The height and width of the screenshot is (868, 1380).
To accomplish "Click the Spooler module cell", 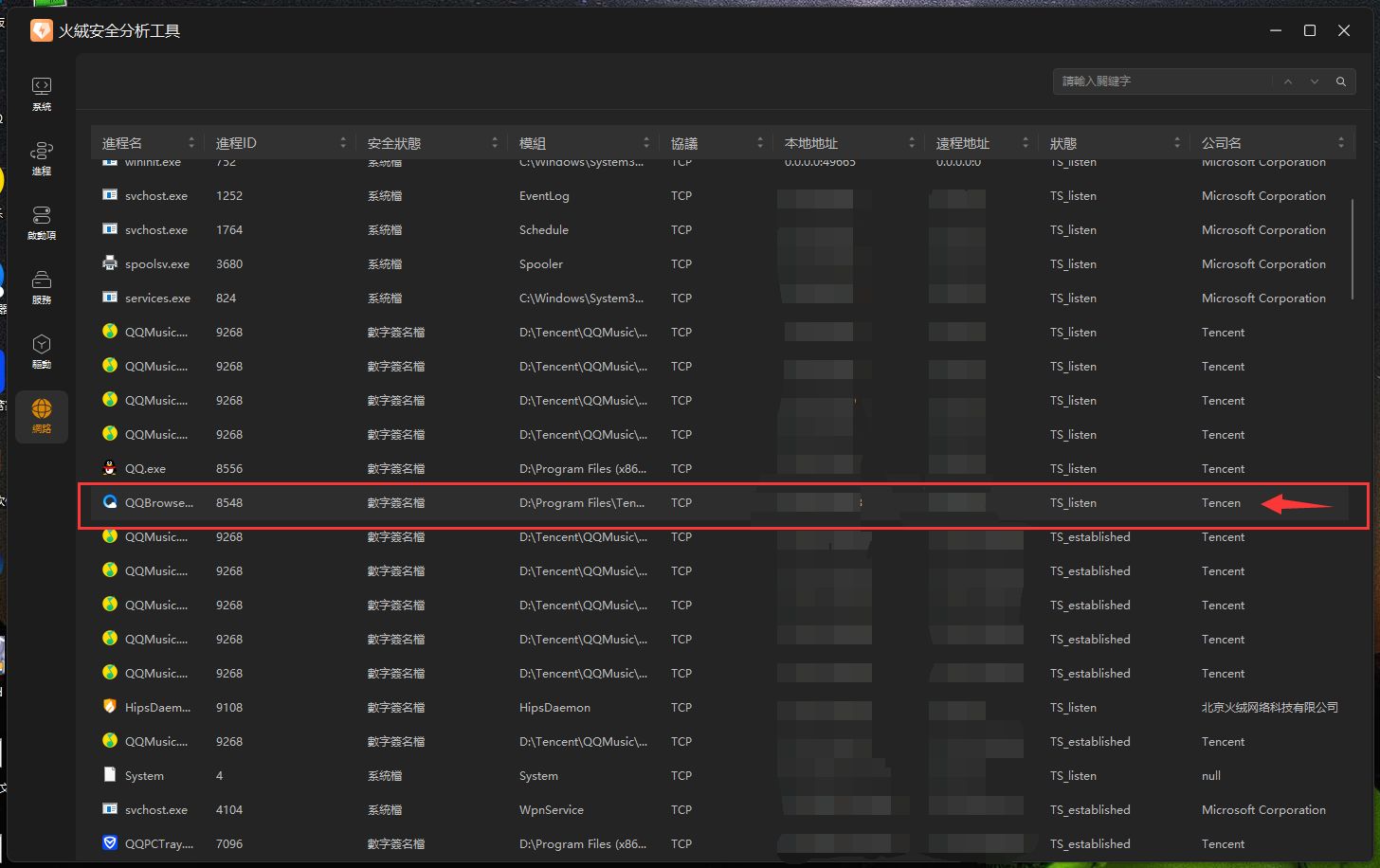I will tap(541, 264).
